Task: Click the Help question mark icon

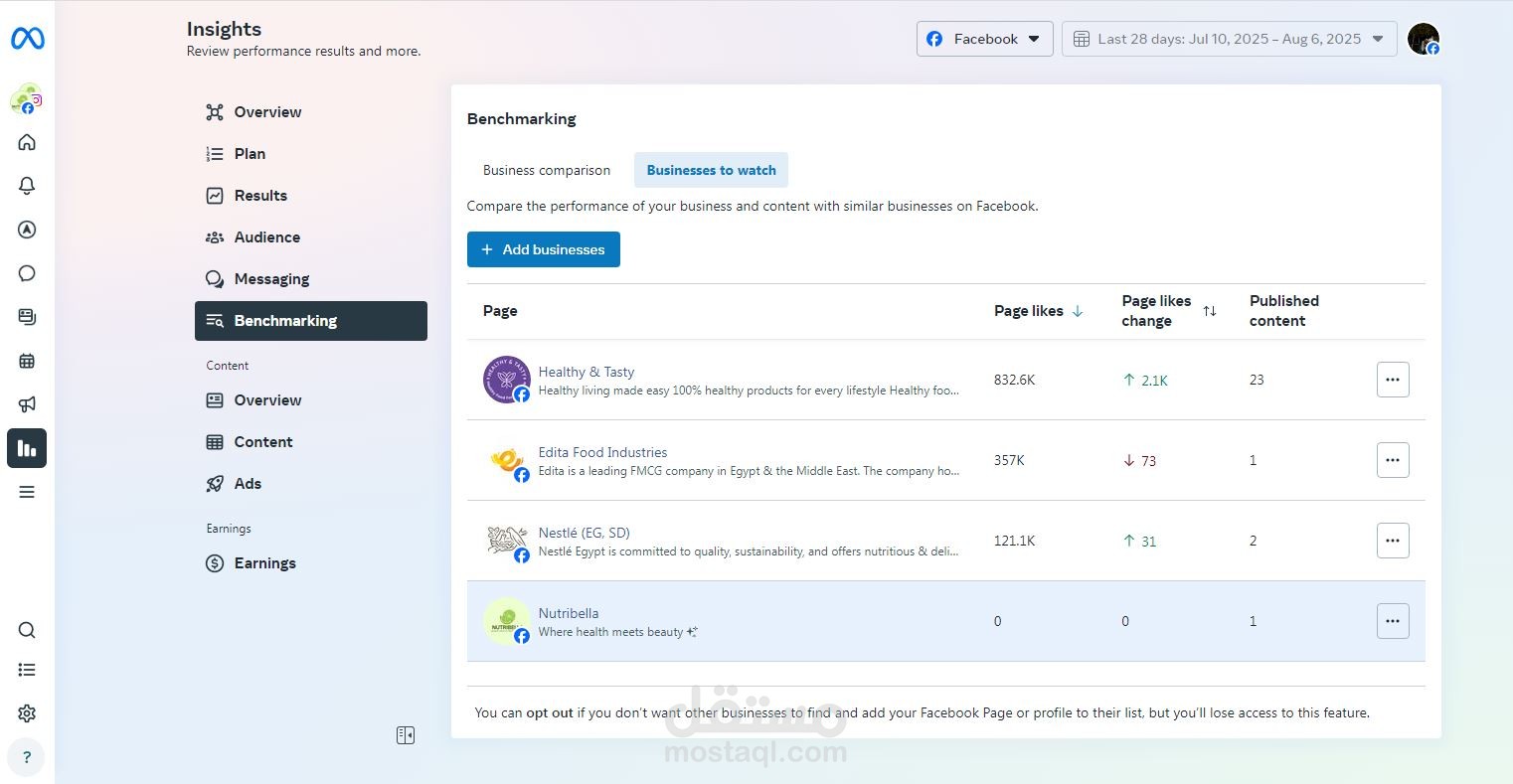Action: point(27,757)
